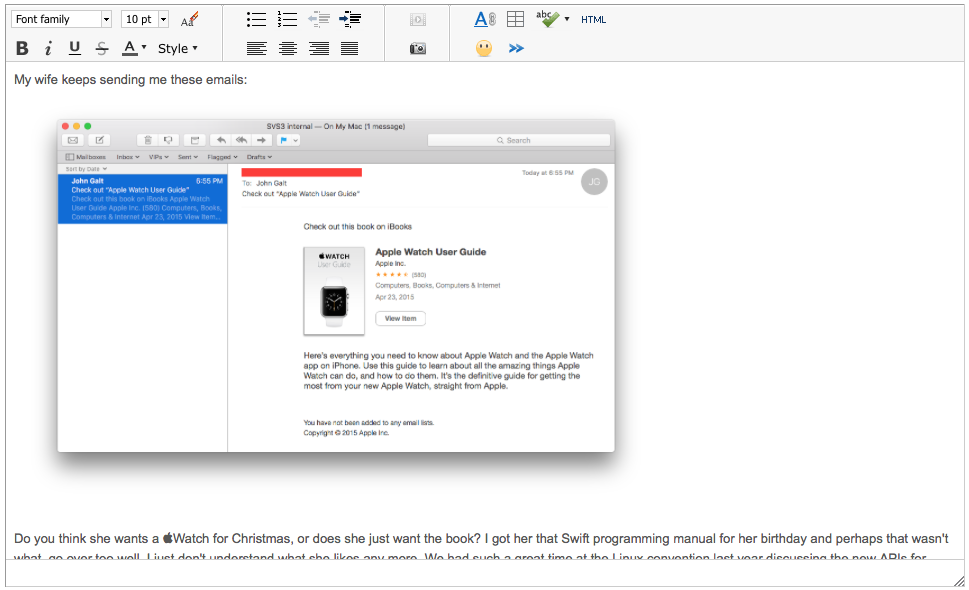Open flag dropdown chevron in Mail screenshot
969x590 pixels.
(296, 140)
